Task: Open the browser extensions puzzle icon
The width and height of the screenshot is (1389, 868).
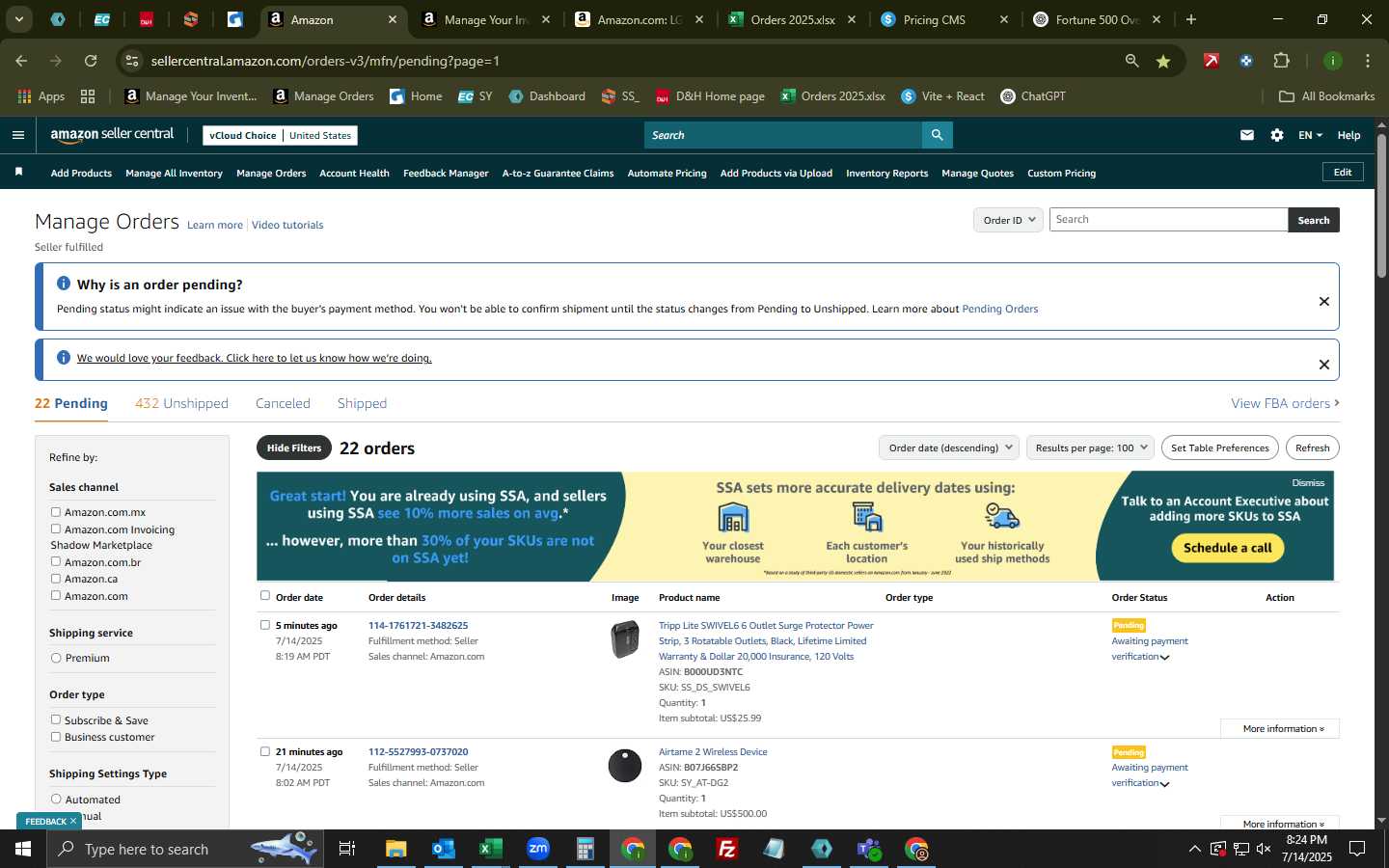Action: click(x=1281, y=61)
